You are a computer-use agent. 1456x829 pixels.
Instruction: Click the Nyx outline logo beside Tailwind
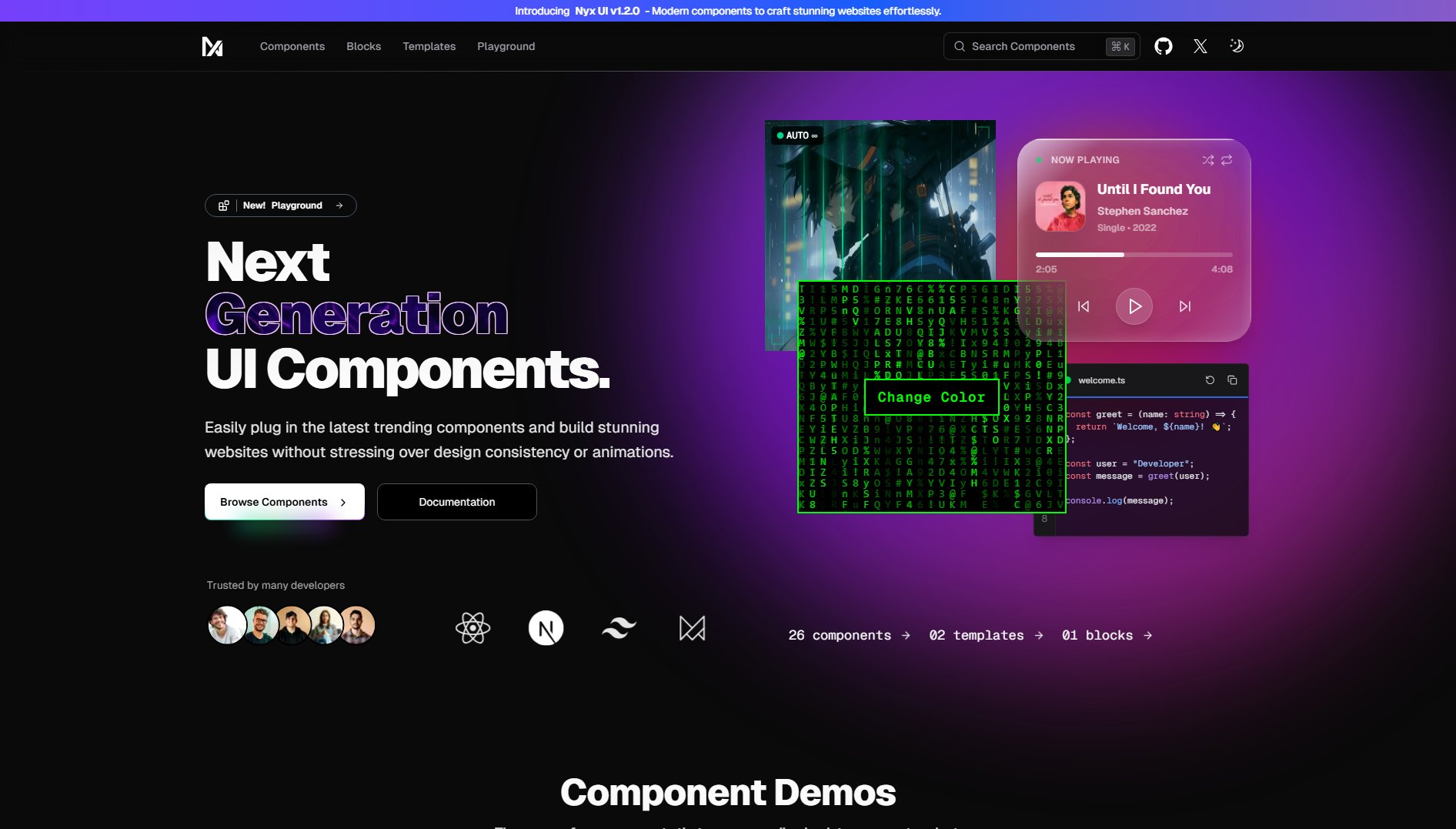(692, 628)
